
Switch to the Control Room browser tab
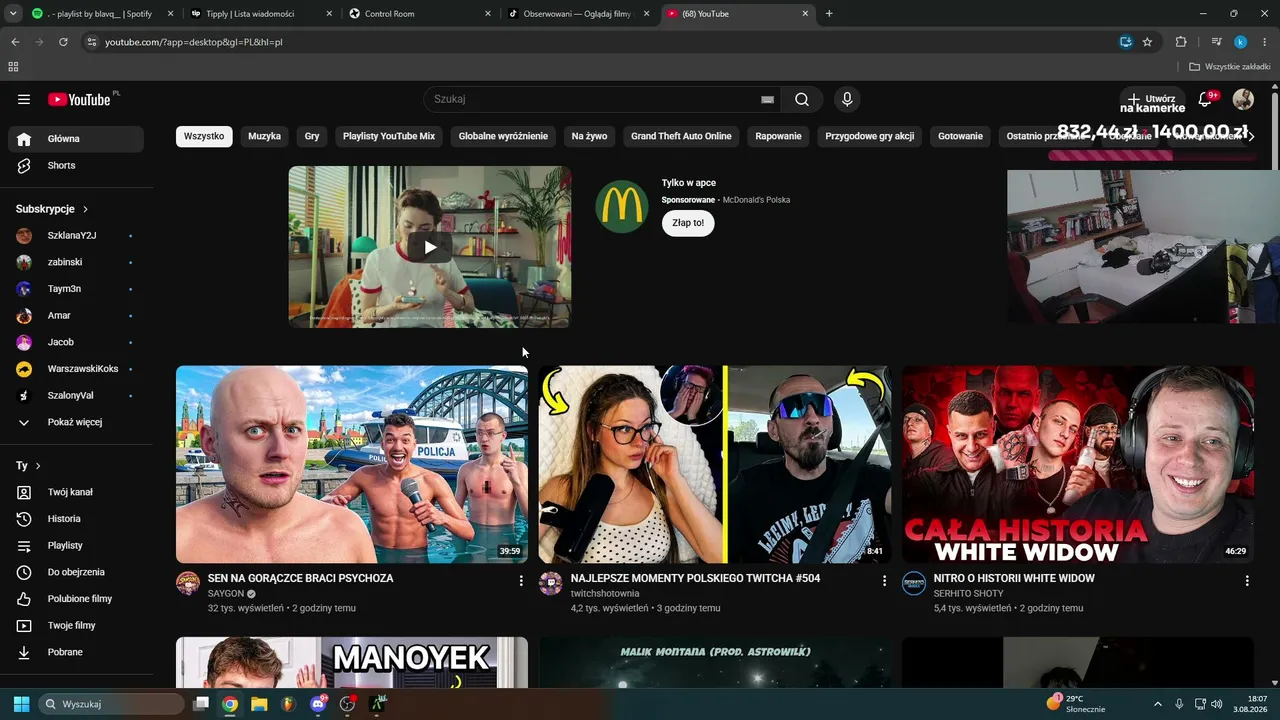click(x=418, y=14)
